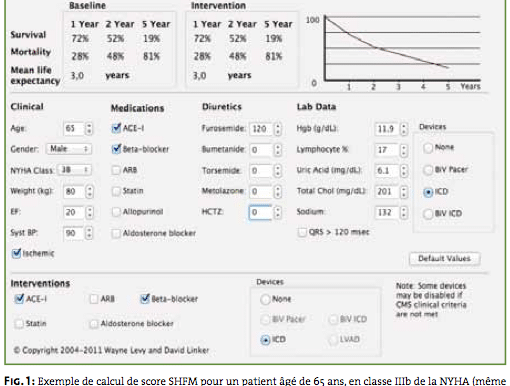Select LVAD in Interventions devices
The image size is (510, 386).
333,340
